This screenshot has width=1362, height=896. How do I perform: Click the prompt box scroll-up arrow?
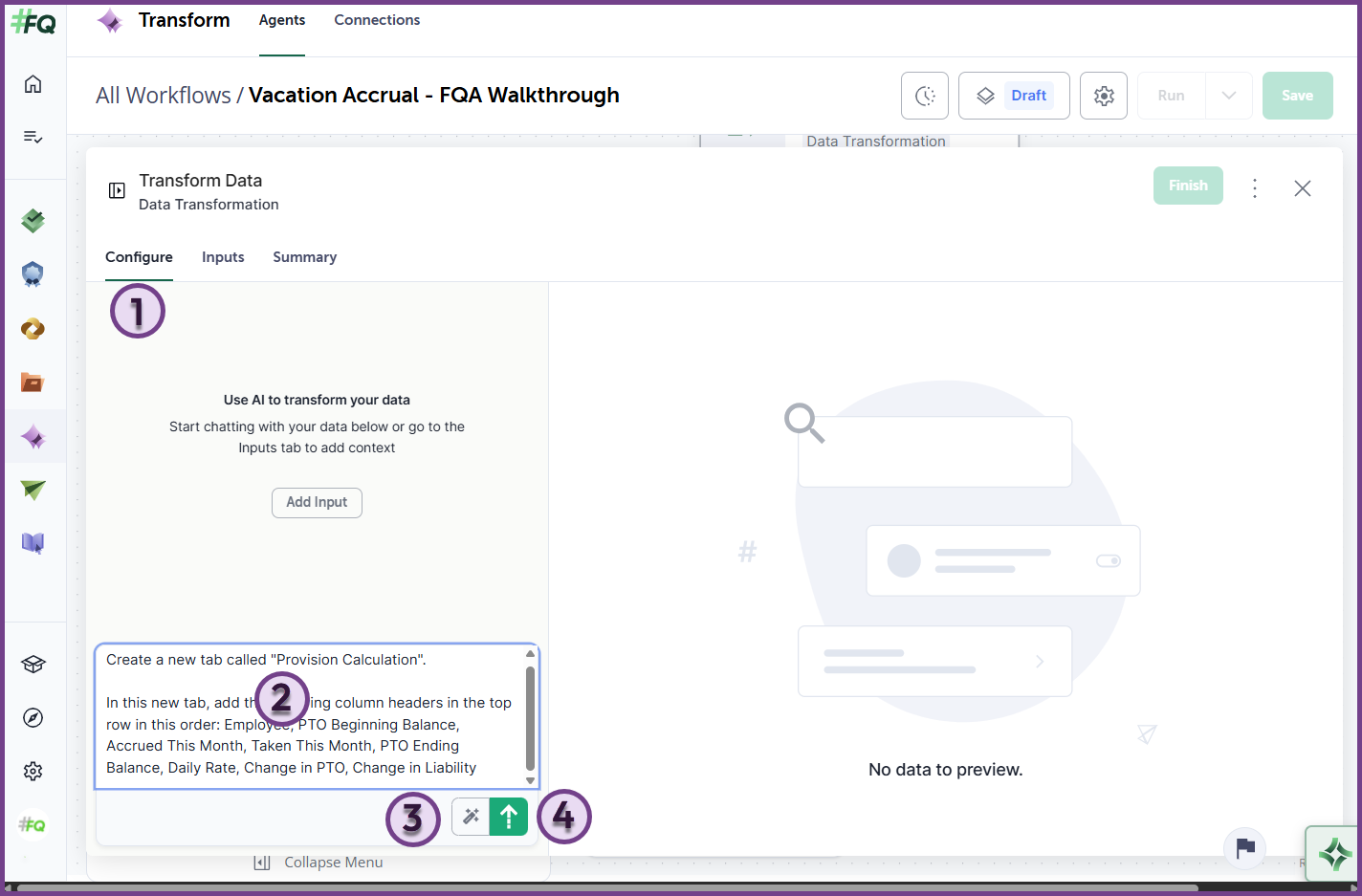click(x=531, y=654)
